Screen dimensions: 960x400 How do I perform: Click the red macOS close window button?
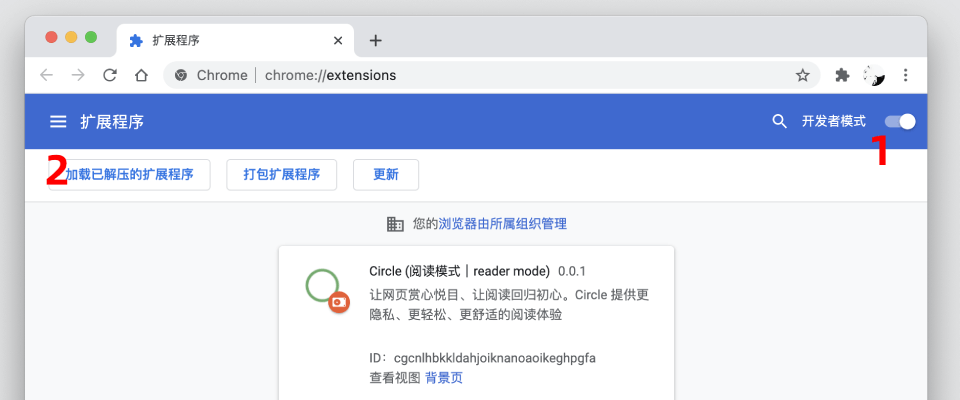51,37
